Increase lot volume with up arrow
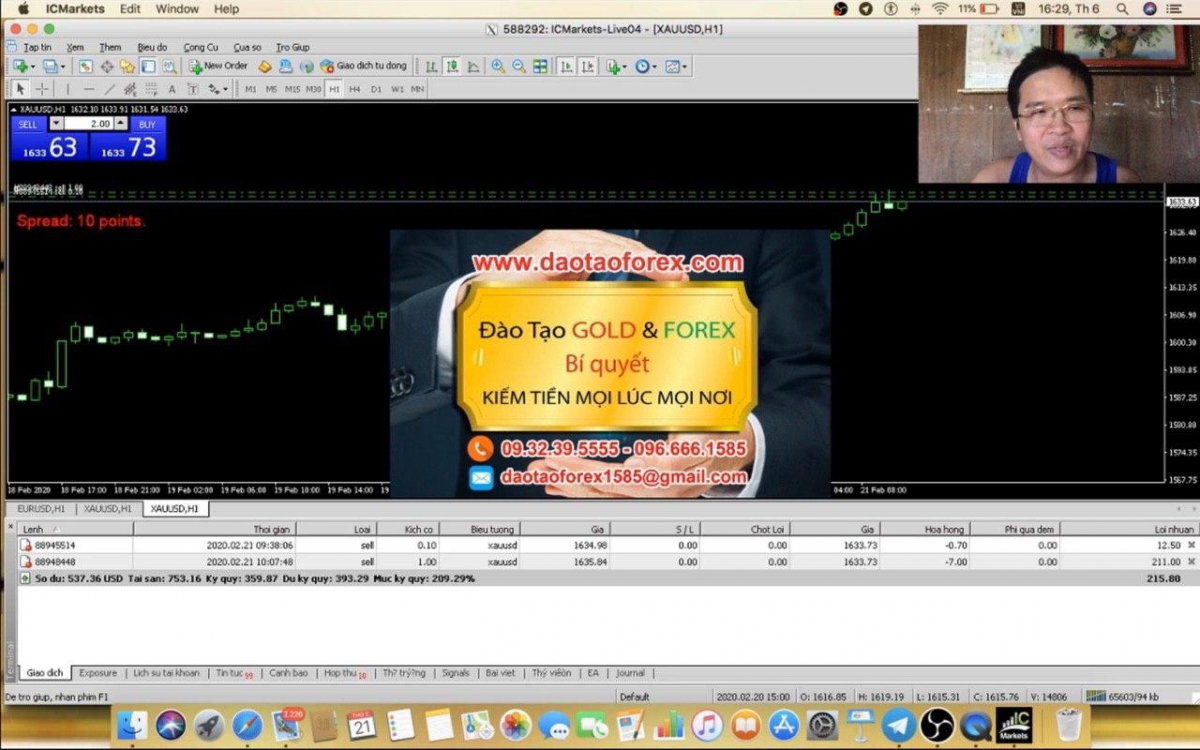 pyautogui.click(x=121, y=123)
